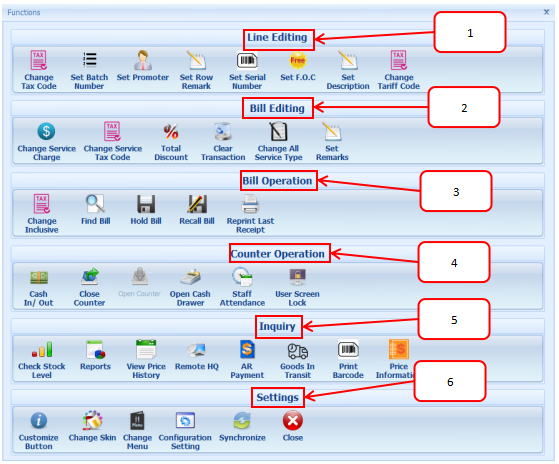Reprint Last Receipt using the printer icon
This screenshot has height=464, width=559.
pos(250,204)
